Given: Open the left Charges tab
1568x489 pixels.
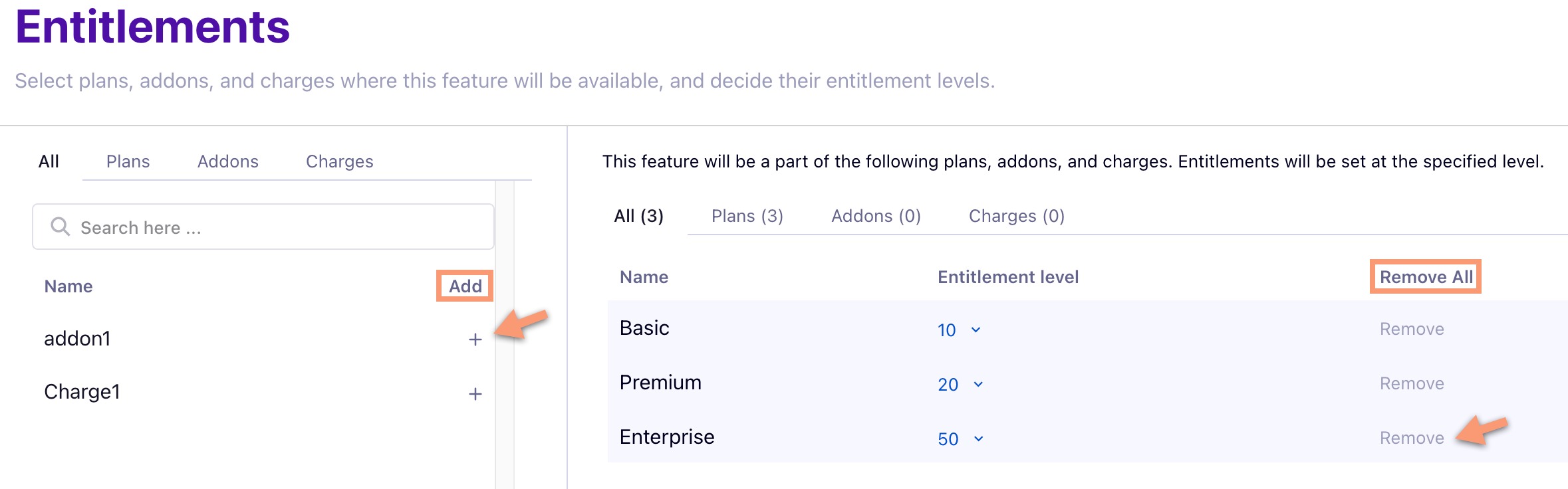Looking at the screenshot, I should coord(339,161).
